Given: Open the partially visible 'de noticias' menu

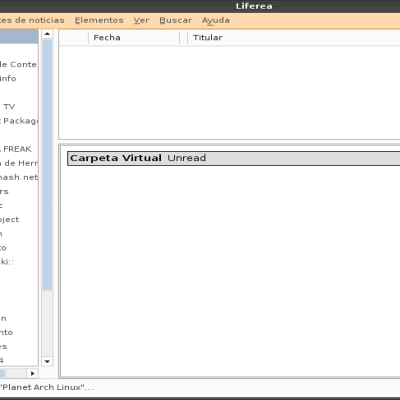Looking at the screenshot, I should click(32, 20).
